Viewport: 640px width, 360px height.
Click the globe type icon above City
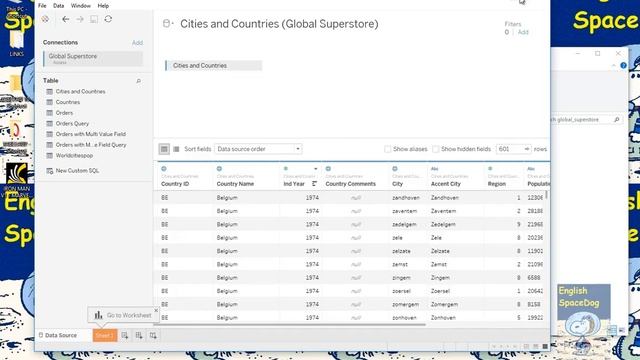[x=395, y=169]
